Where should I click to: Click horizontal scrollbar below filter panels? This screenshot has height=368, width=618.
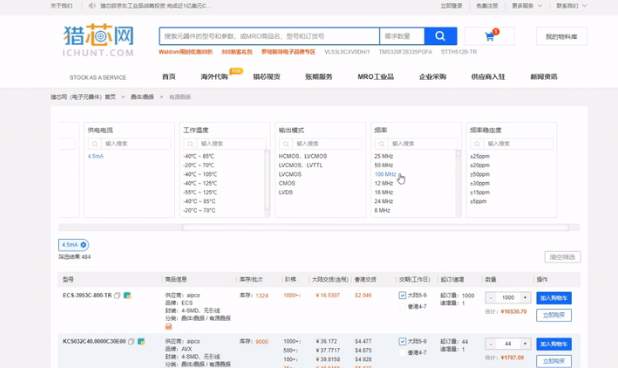375,227
